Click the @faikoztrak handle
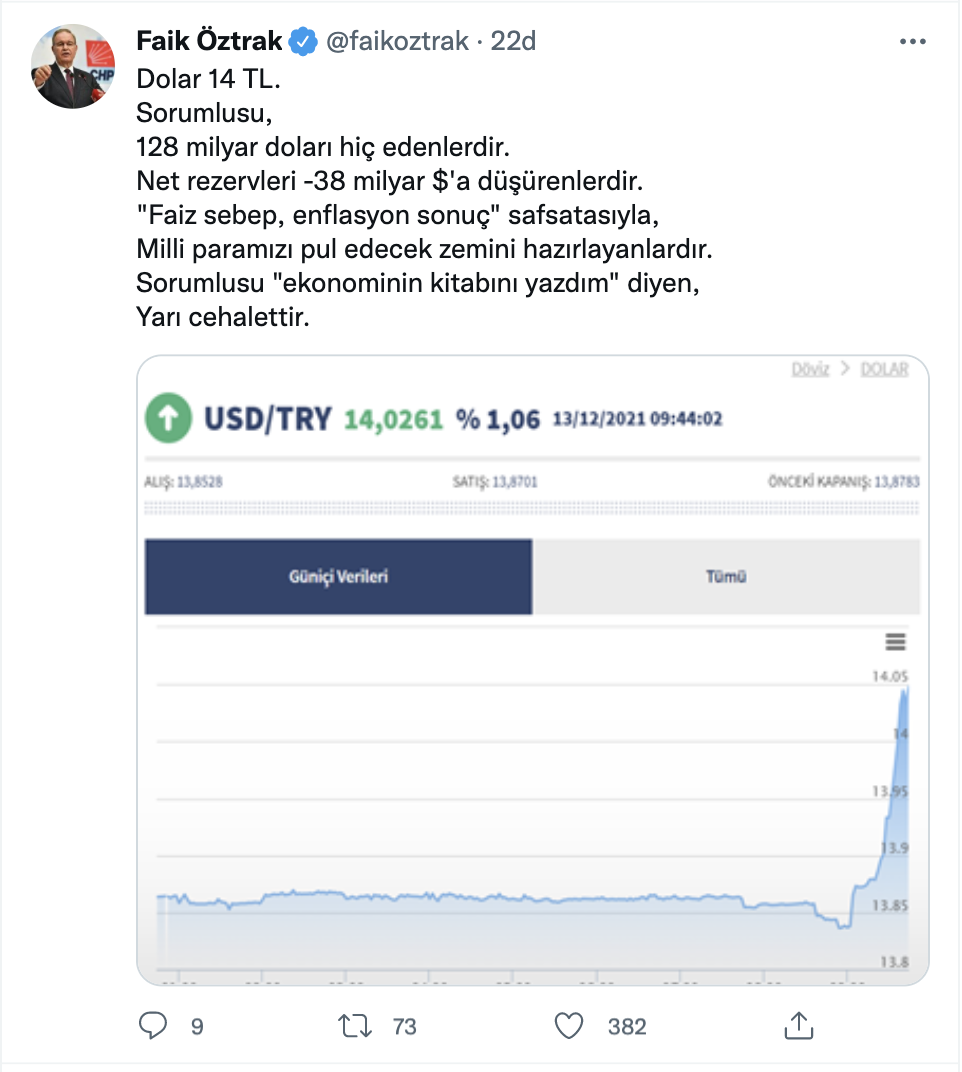This screenshot has width=962, height=1072. point(397,41)
